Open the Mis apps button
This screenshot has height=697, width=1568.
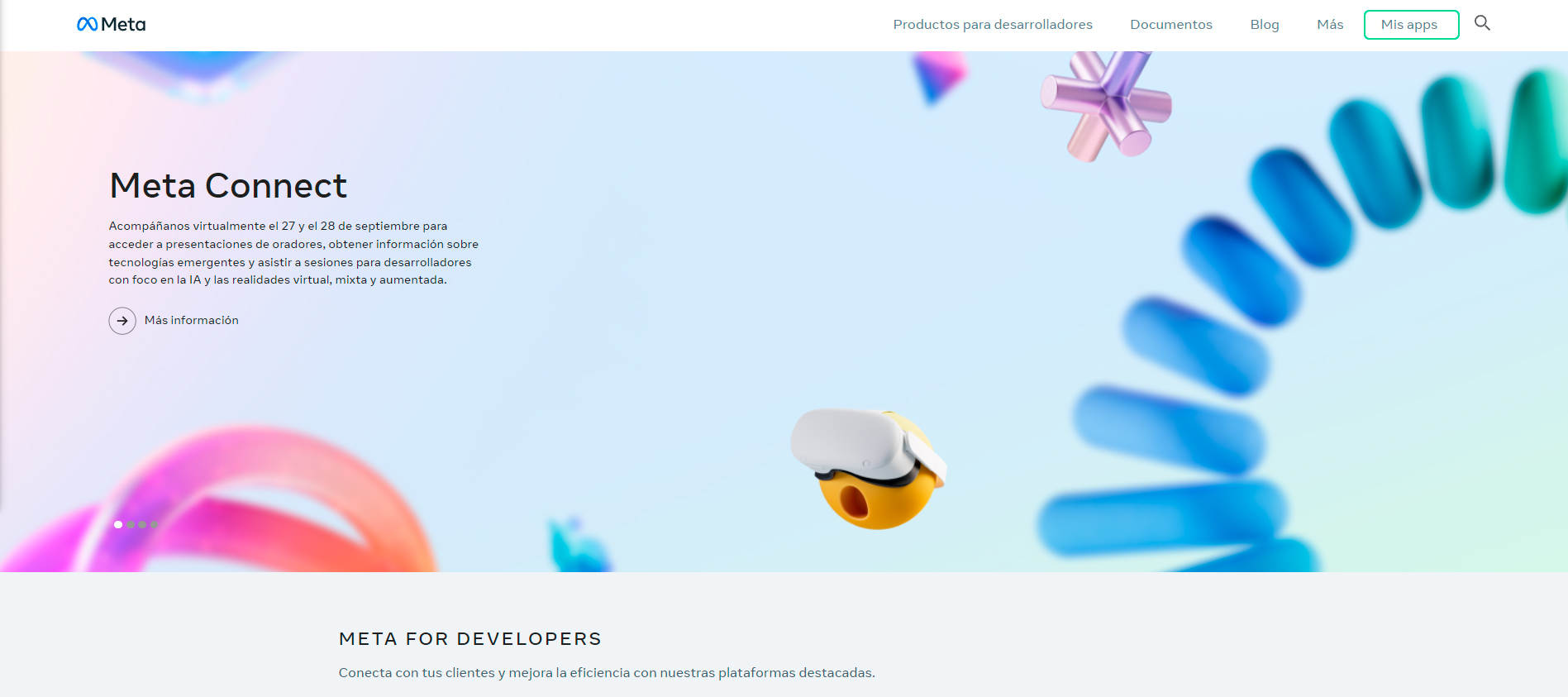(1410, 25)
